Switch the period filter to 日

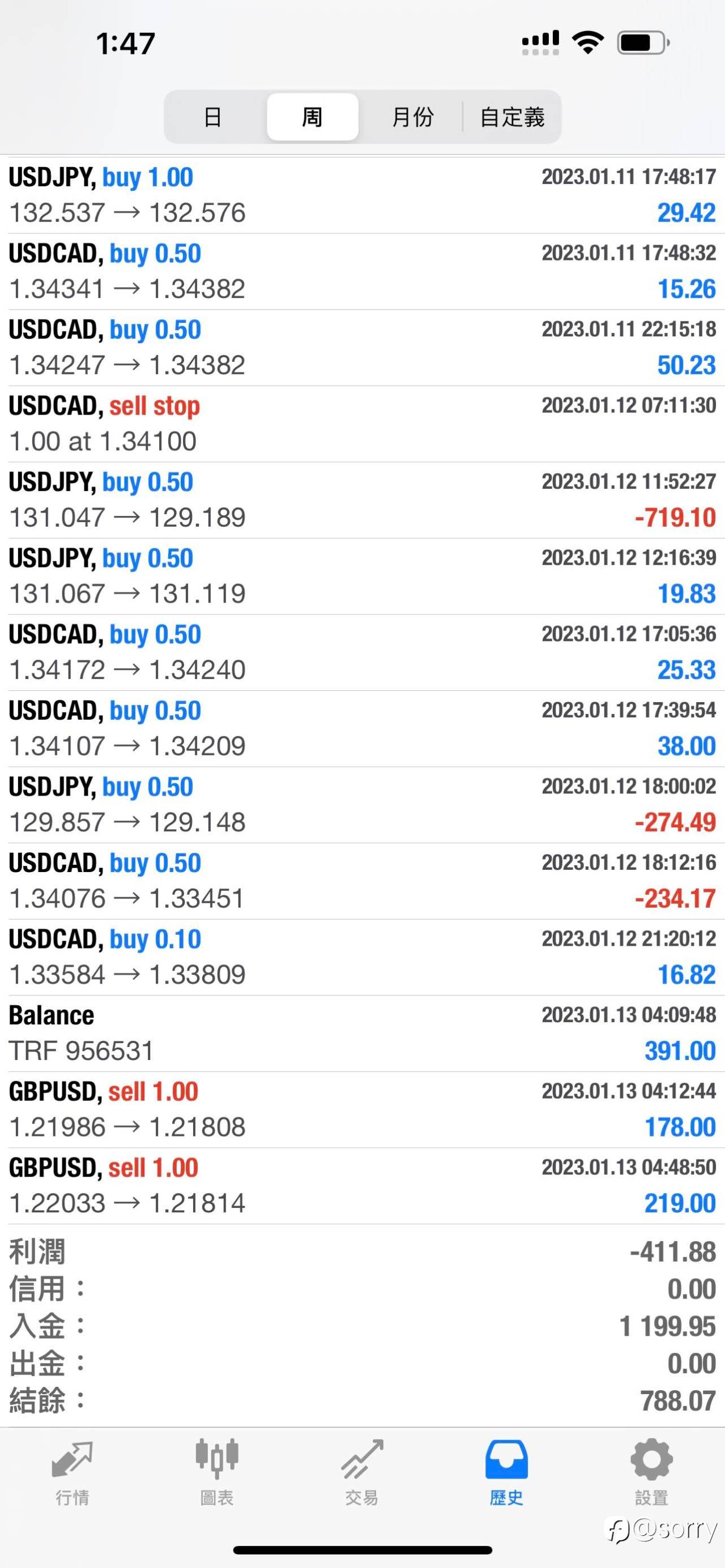click(212, 117)
